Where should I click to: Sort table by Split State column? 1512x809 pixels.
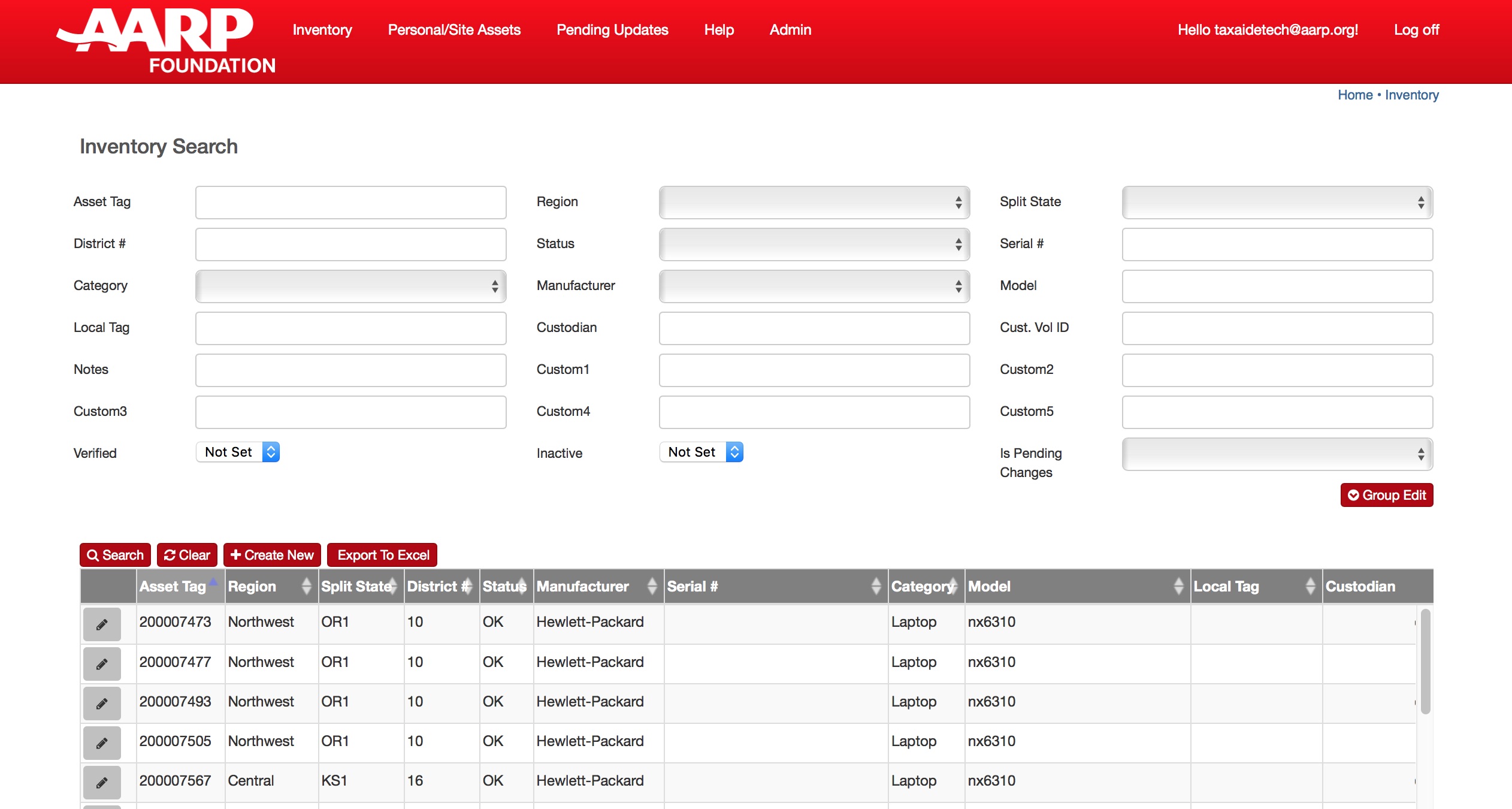(x=361, y=586)
